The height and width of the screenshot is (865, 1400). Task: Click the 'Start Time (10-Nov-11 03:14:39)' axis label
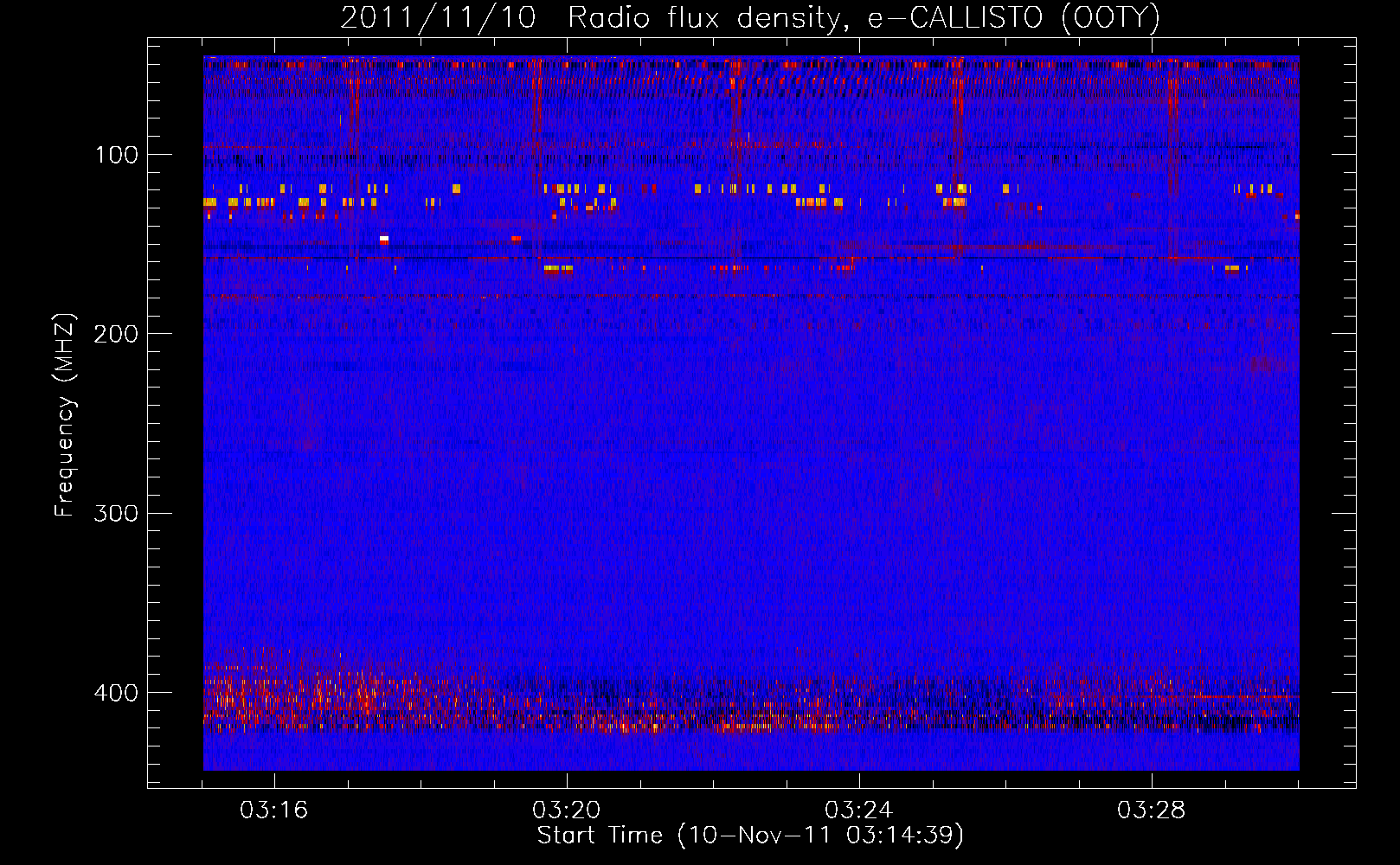click(x=750, y=836)
